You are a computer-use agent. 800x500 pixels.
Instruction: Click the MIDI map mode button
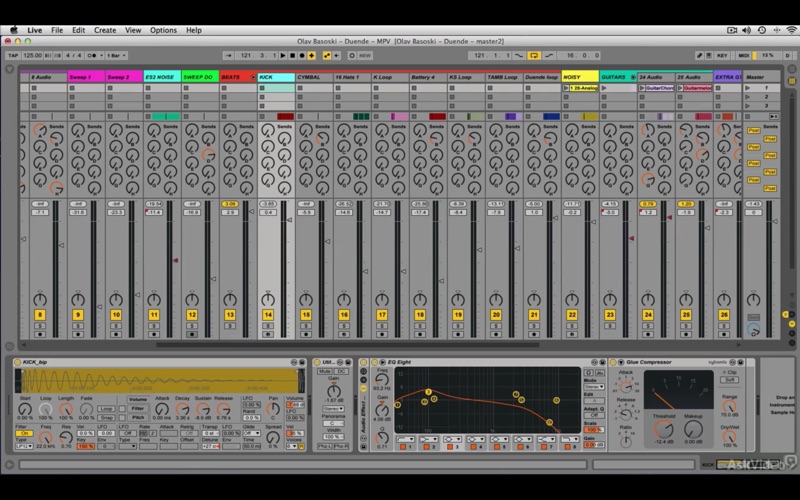coord(743,55)
